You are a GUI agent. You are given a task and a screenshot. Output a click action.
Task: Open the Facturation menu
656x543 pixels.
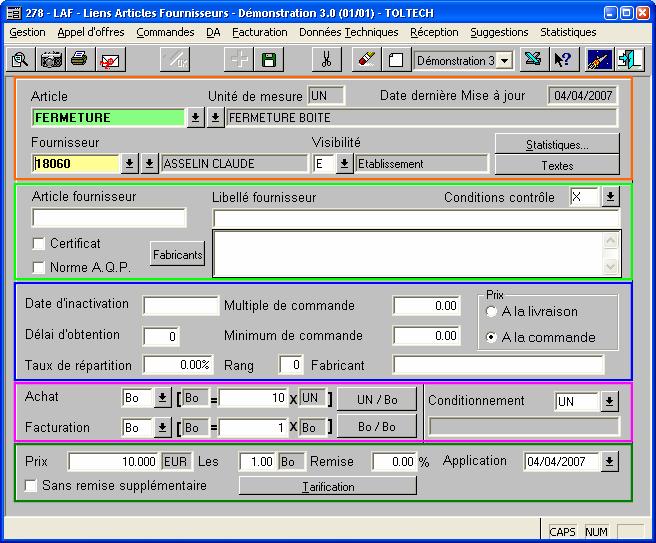259,32
